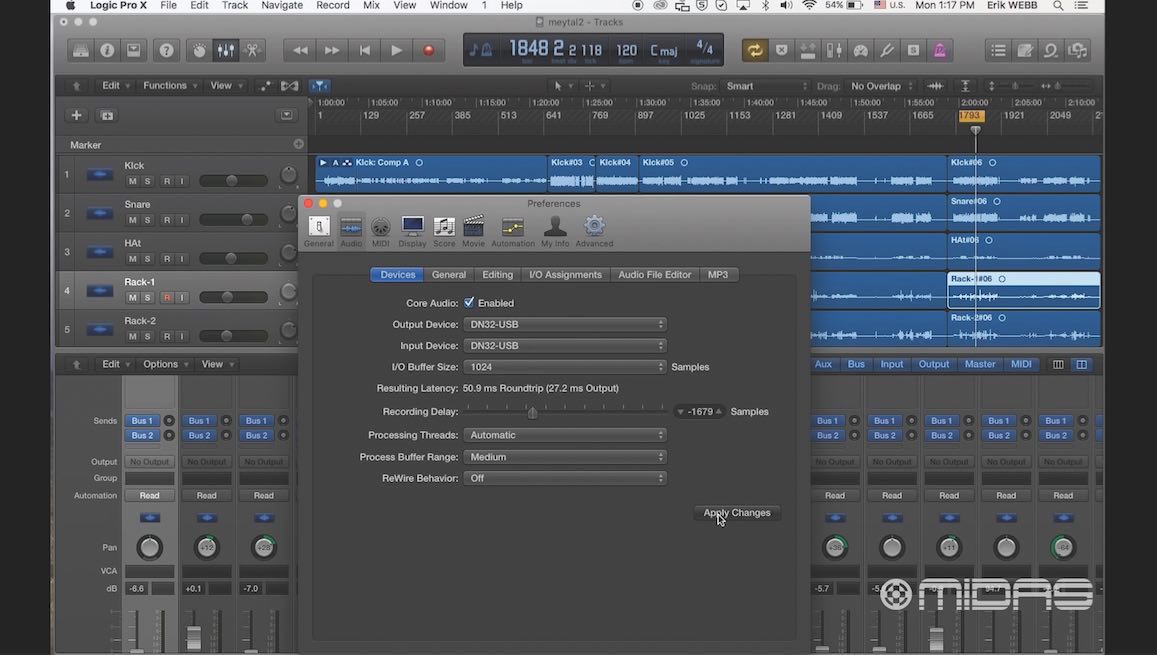Open Movie preferences icon

[x=474, y=231]
